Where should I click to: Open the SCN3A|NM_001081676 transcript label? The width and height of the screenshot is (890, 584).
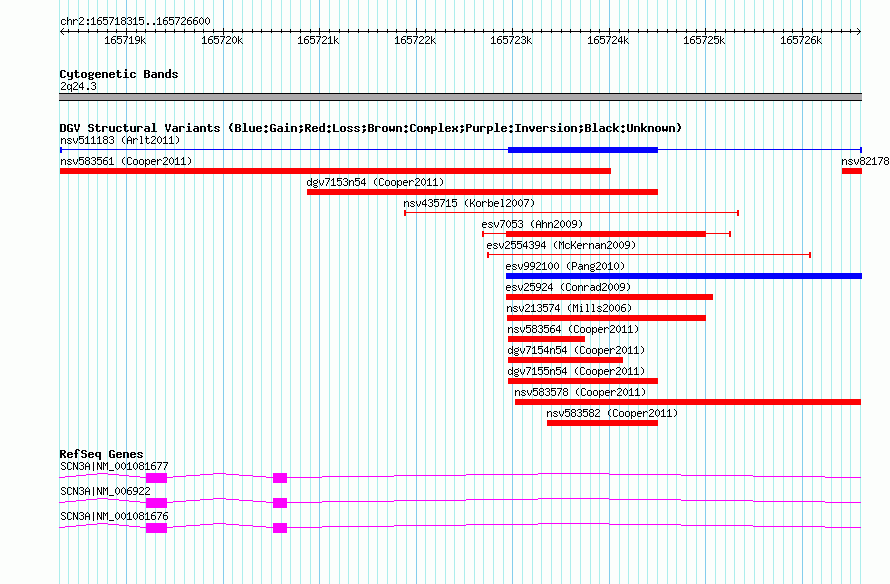pyautogui.click(x=114, y=516)
